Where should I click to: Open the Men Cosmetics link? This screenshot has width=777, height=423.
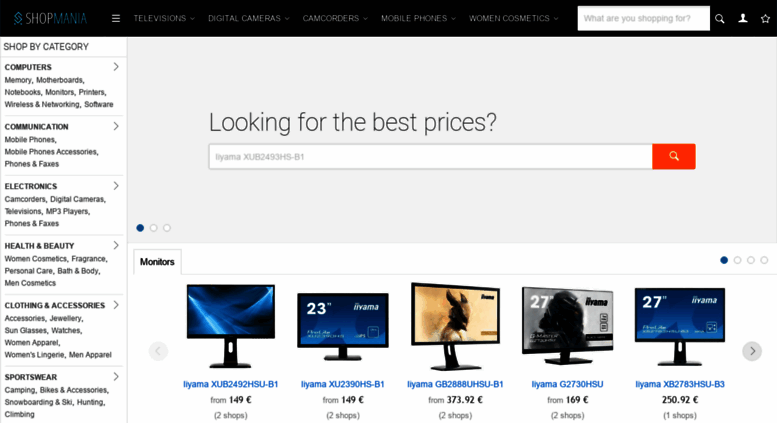[30, 283]
